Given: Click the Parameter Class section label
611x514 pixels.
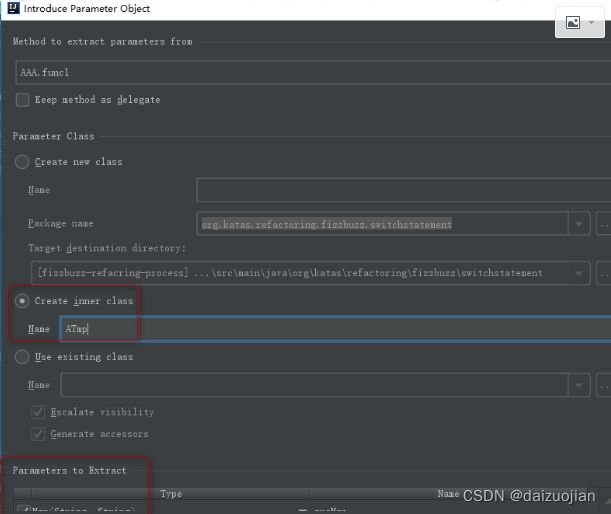Looking at the screenshot, I should pyautogui.click(x=53, y=136).
